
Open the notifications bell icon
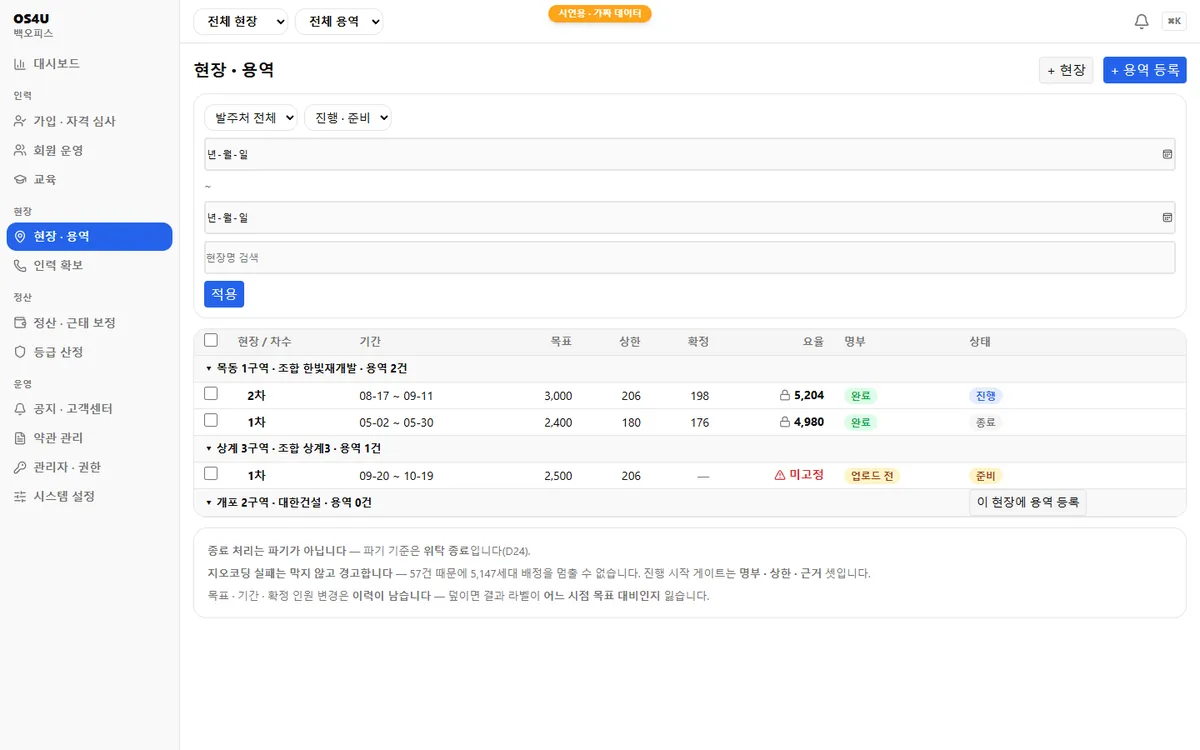(x=1141, y=22)
